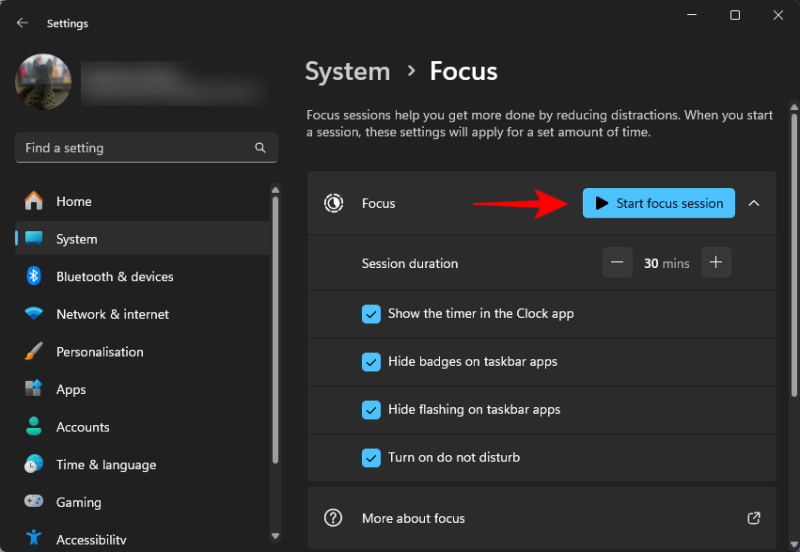Maximize the Settings window
Image resolution: width=800 pixels, height=552 pixels.
pos(735,15)
